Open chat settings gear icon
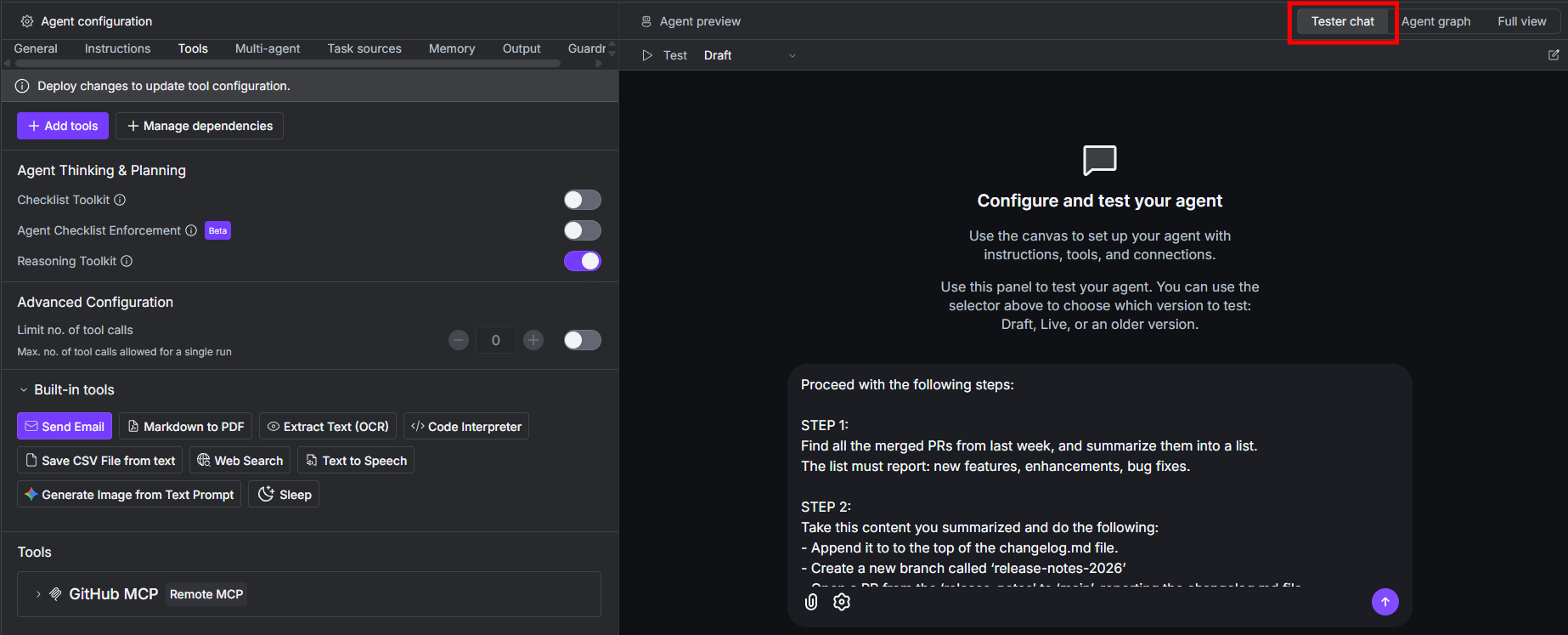The image size is (1568, 635). click(842, 602)
